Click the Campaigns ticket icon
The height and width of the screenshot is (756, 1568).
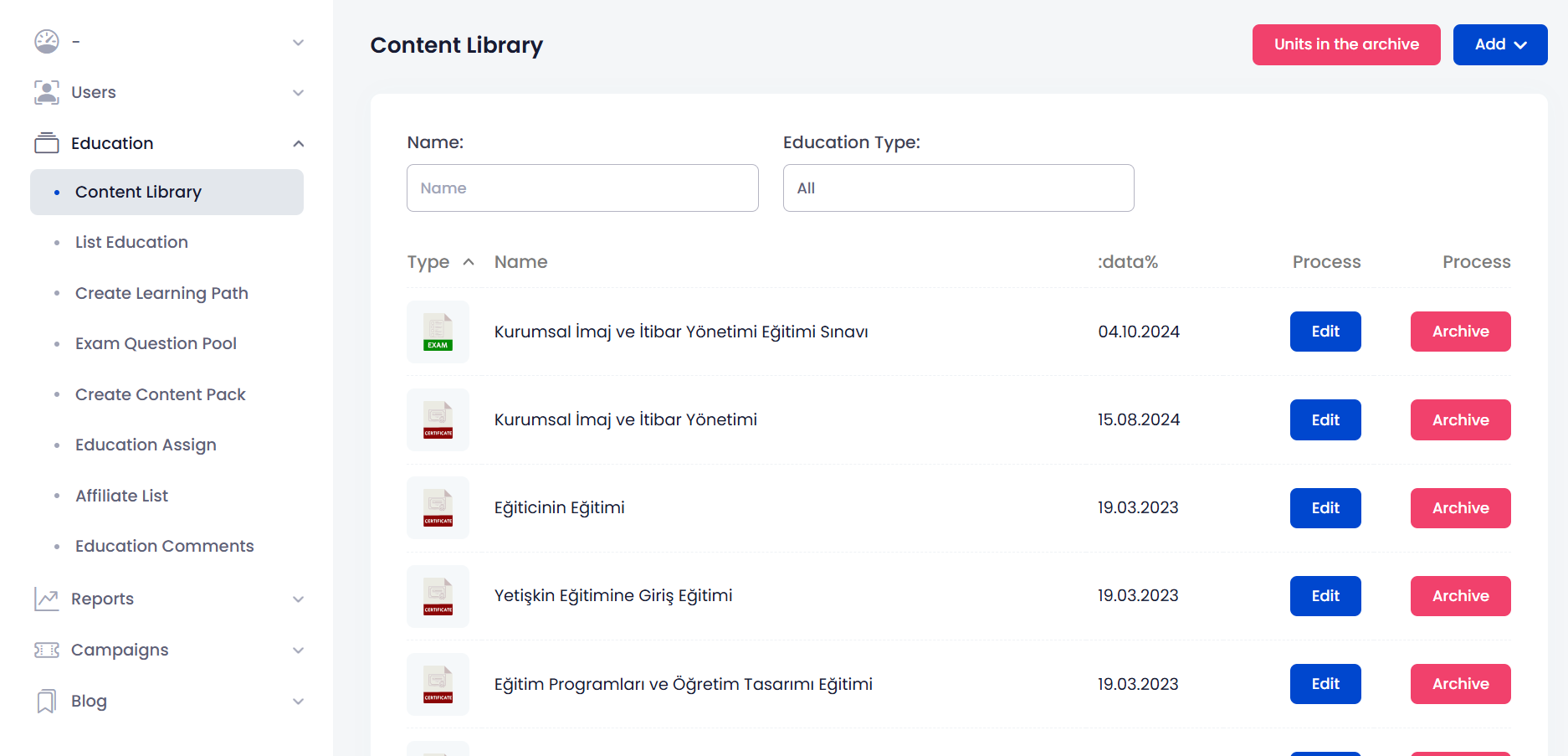(x=47, y=650)
